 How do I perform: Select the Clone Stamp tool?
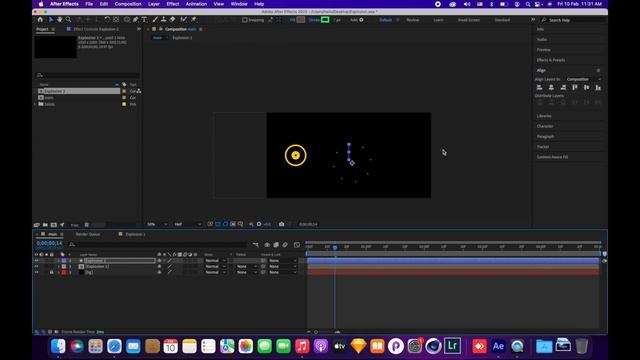click(x=164, y=20)
